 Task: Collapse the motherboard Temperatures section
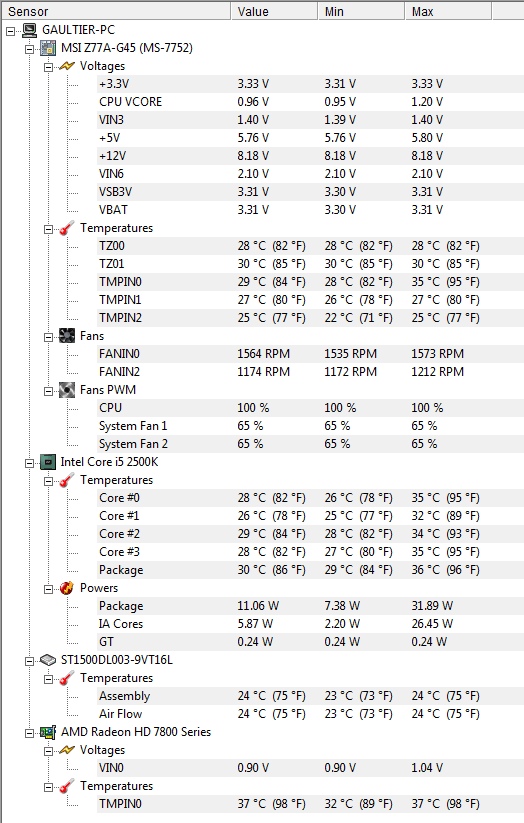(48, 229)
